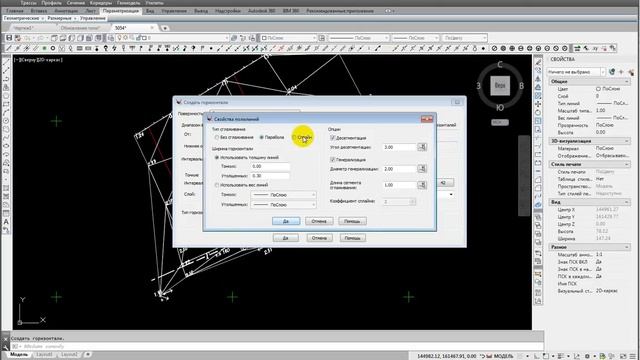This screenshot has width=640, height=360.
Task: Click pencil icon atop right vertical toolbar
Action: click(x=538, y=62)
